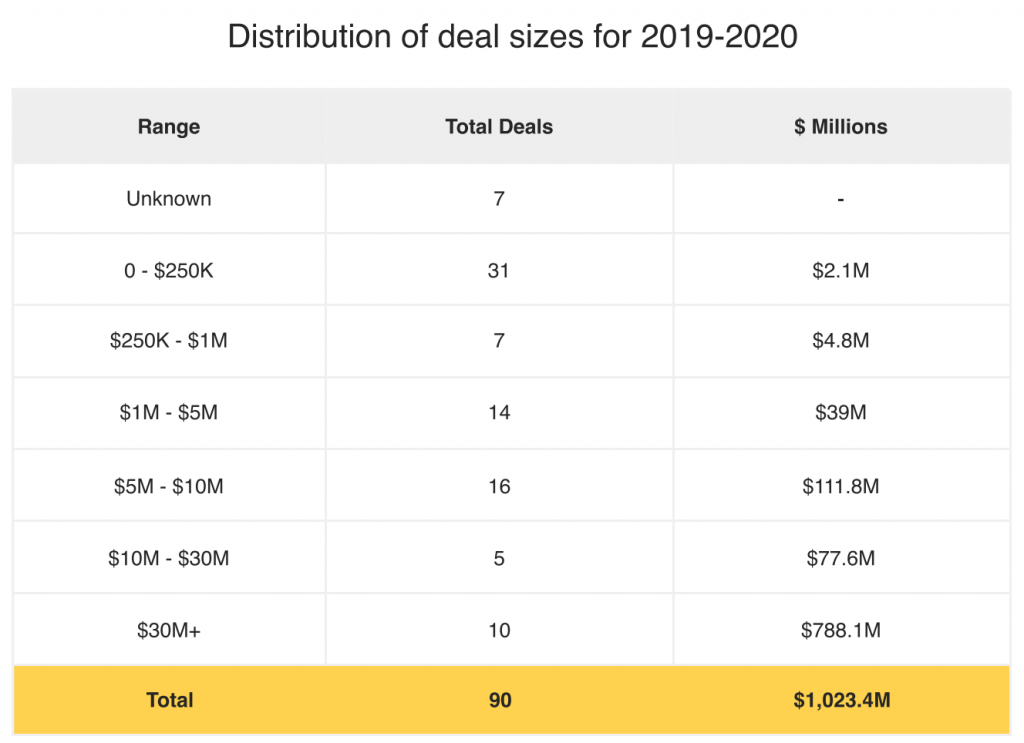Select the $1M - $5M range cell
Viewport: 1024px width, 743px height.
(x=169, y=413)
